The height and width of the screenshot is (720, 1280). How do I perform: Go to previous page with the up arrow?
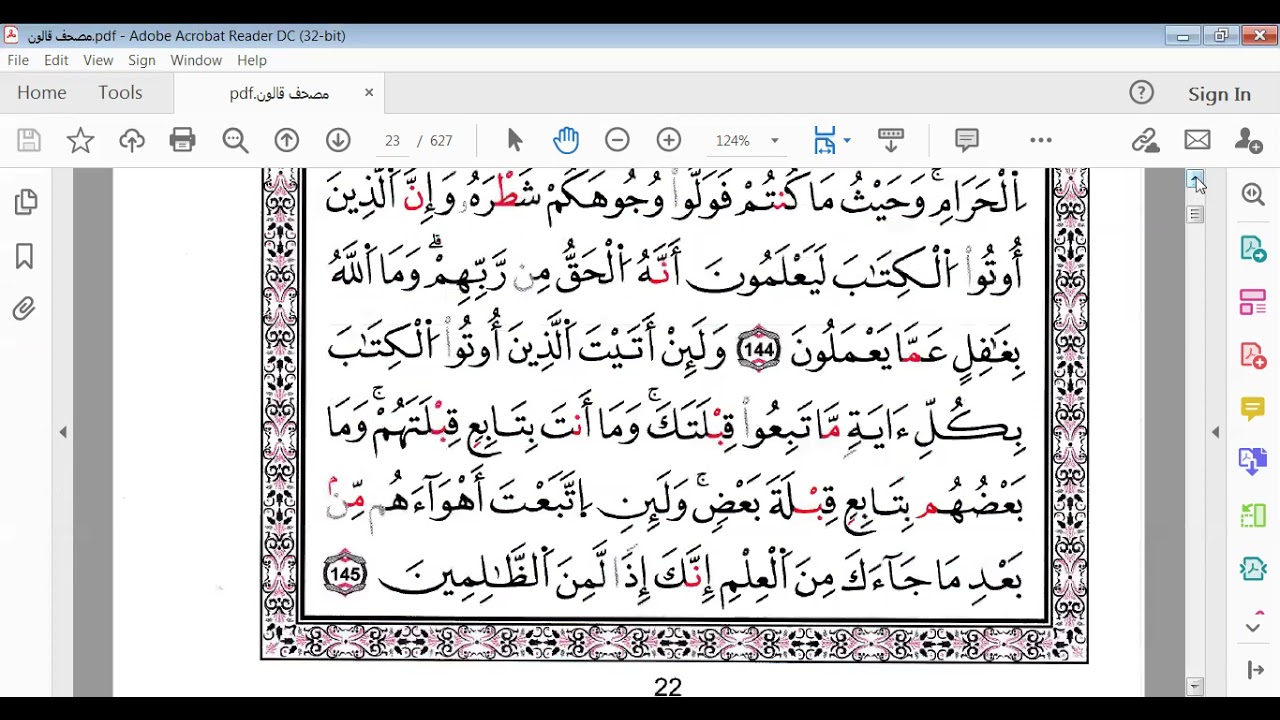pyautogui.click(x=287, y=140)
